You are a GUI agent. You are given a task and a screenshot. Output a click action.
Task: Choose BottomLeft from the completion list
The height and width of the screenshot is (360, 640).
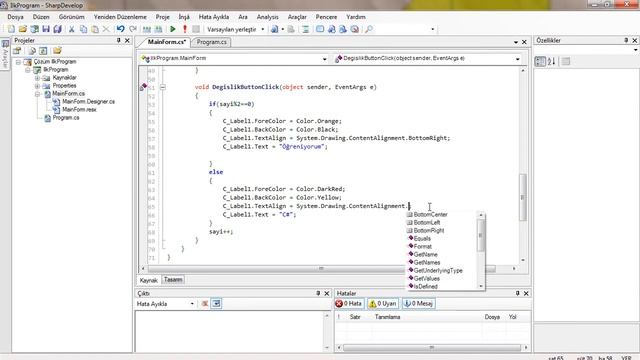coord(427,223)
